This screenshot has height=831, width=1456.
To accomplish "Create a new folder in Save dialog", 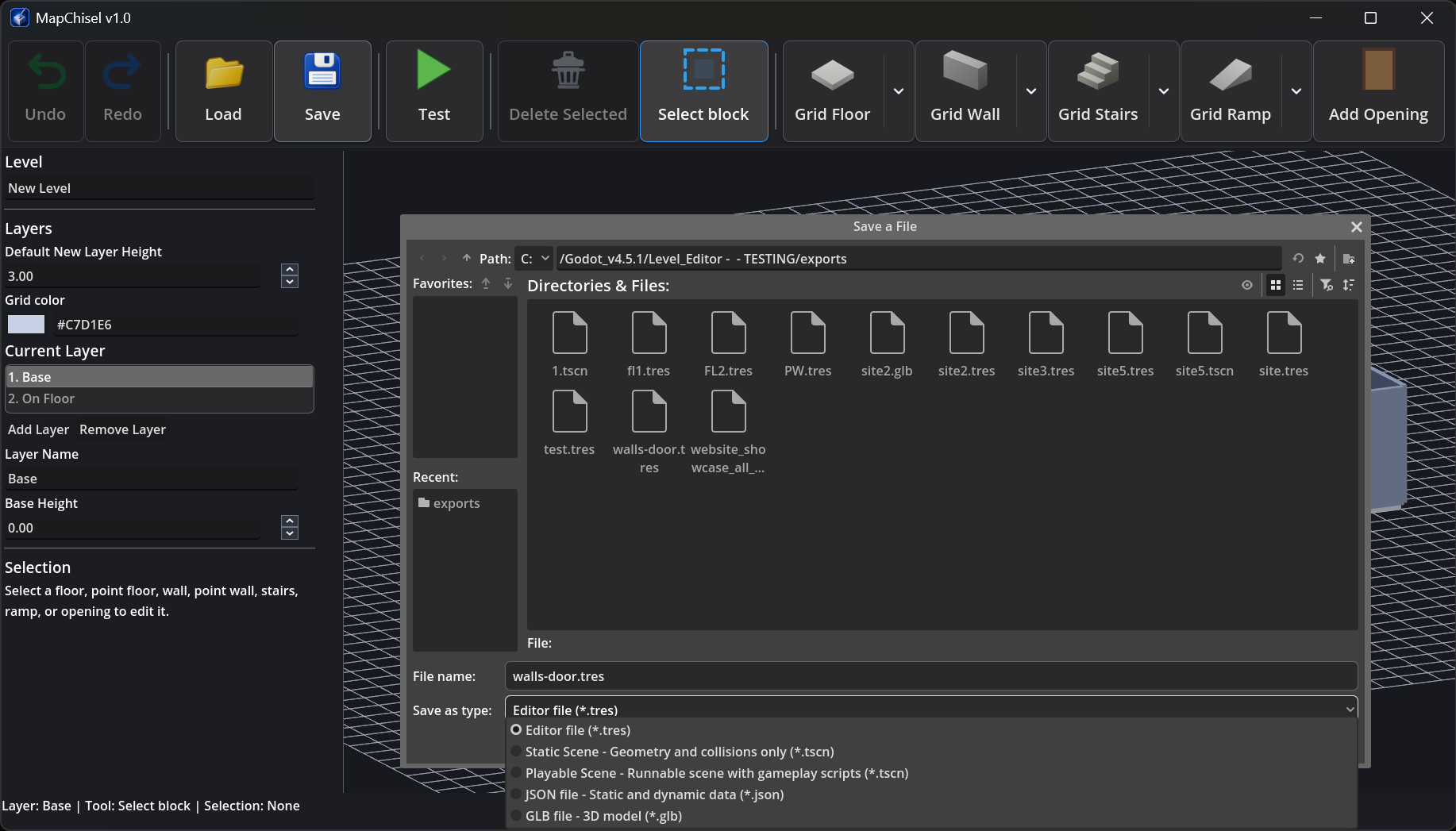I will pyautogui.click(x=1349, y=258).
